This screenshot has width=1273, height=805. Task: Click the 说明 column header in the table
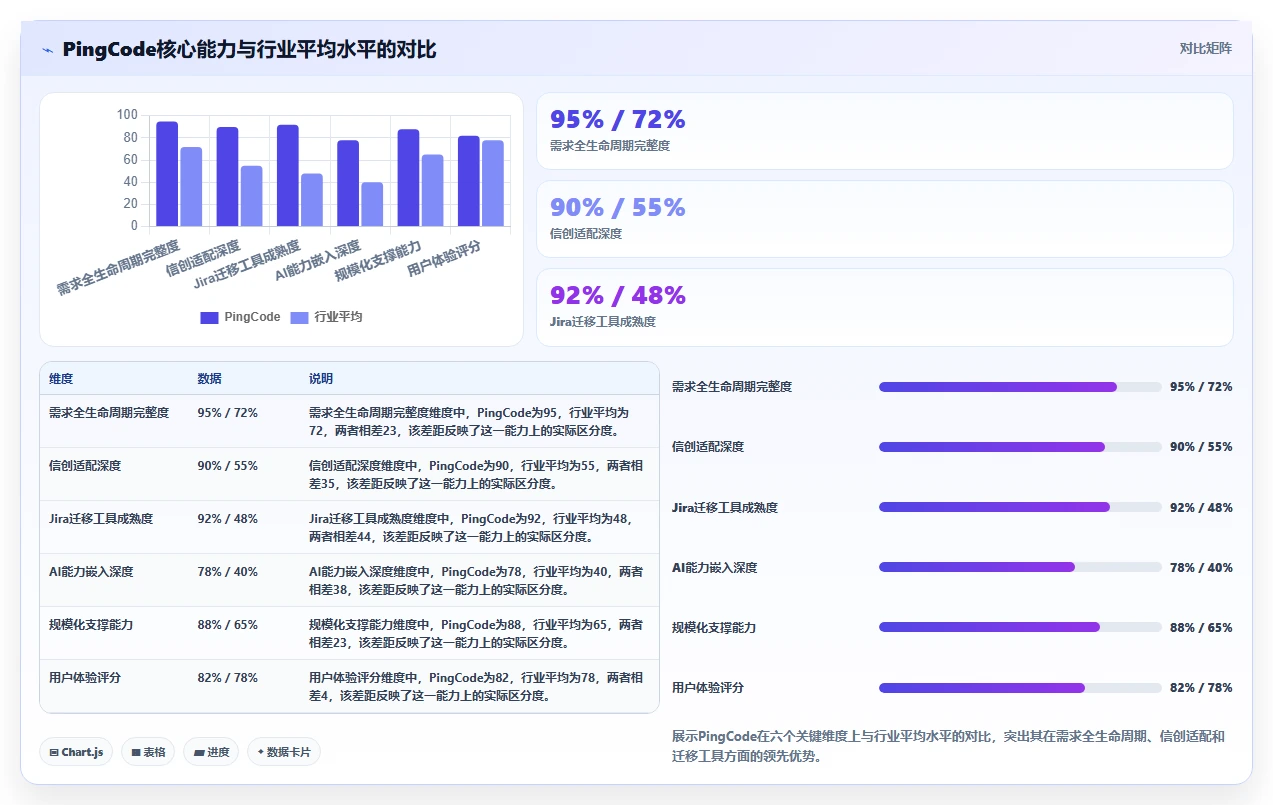321,379
